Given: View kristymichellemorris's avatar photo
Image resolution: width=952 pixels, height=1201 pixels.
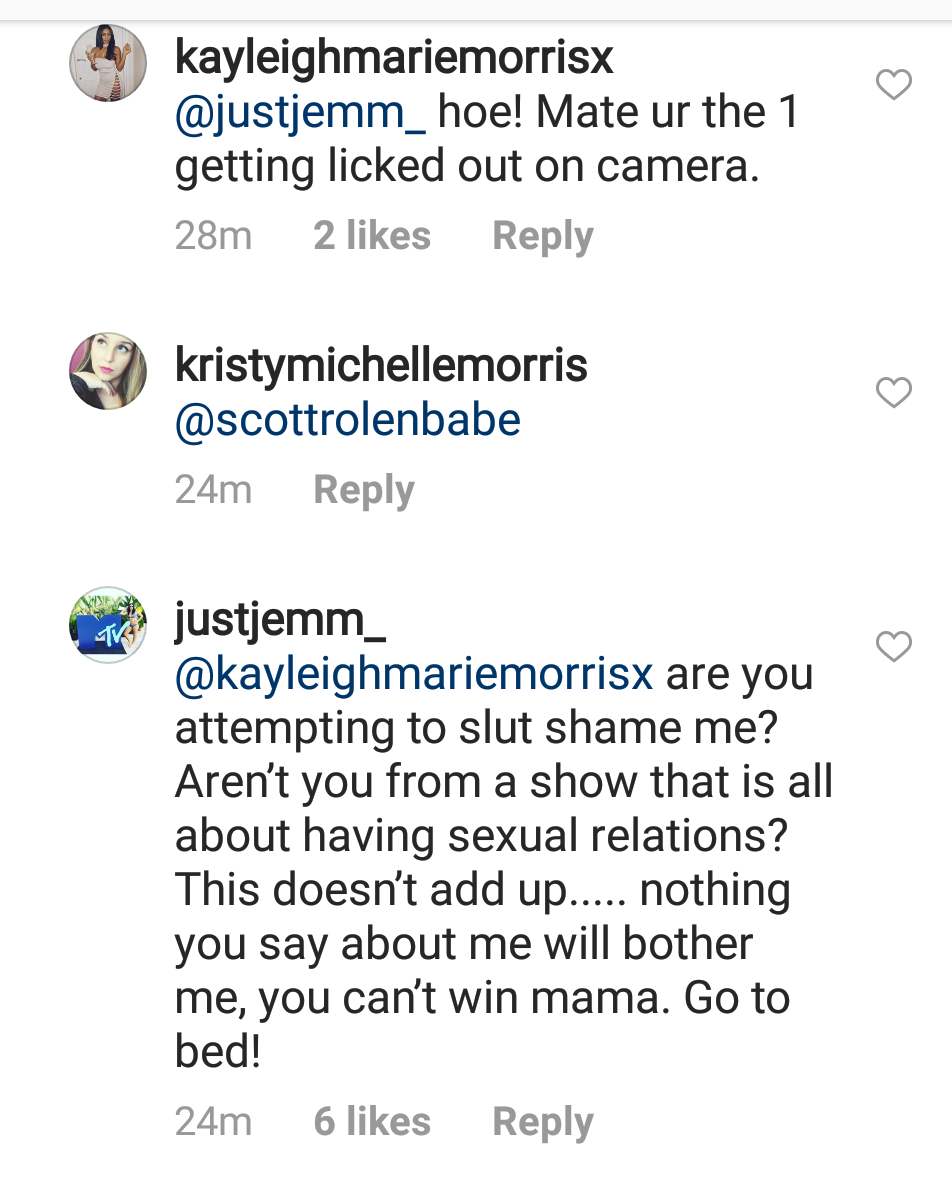Looking at the screenshot, I should [x=108, y=370].
